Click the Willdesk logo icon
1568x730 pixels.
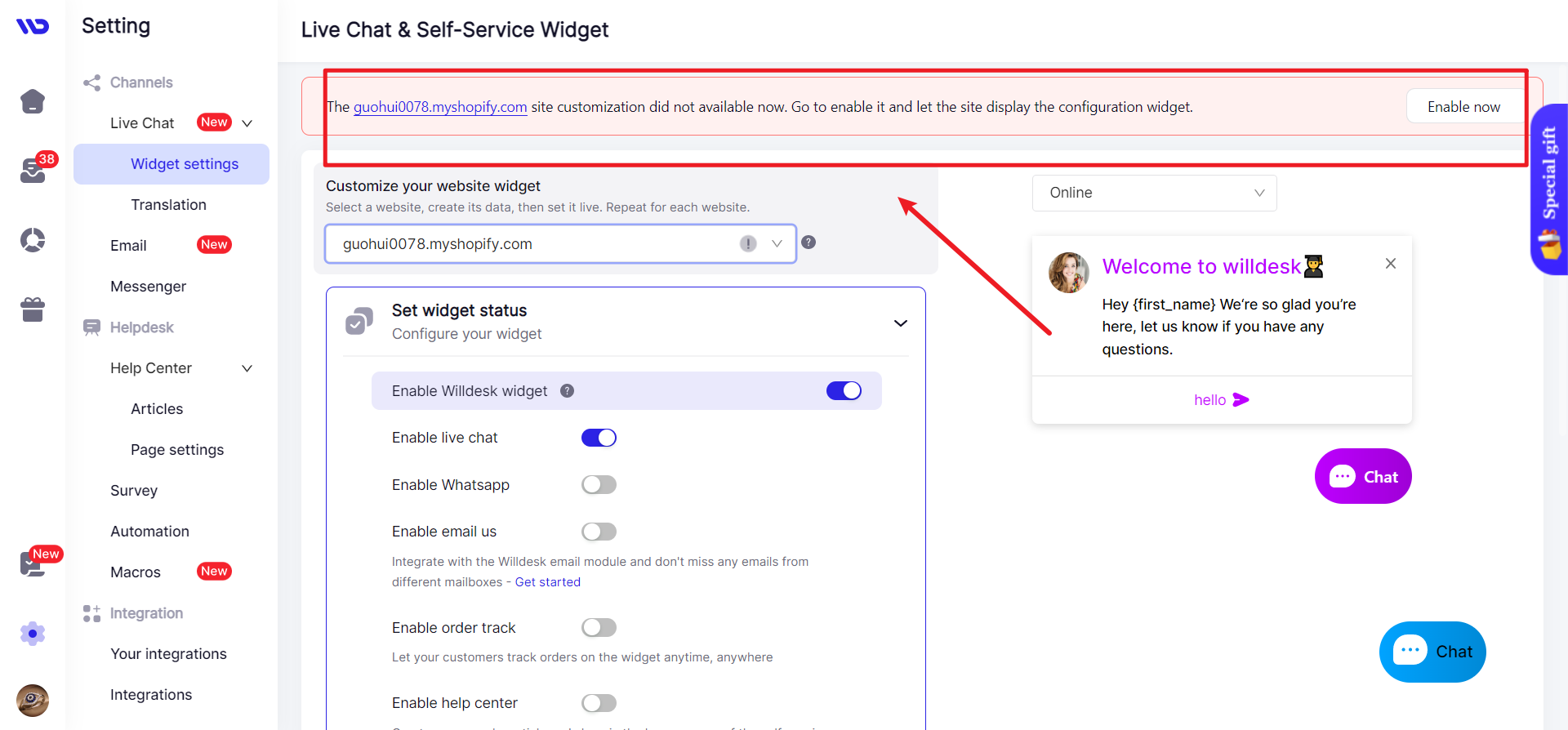tap(33, 26)
